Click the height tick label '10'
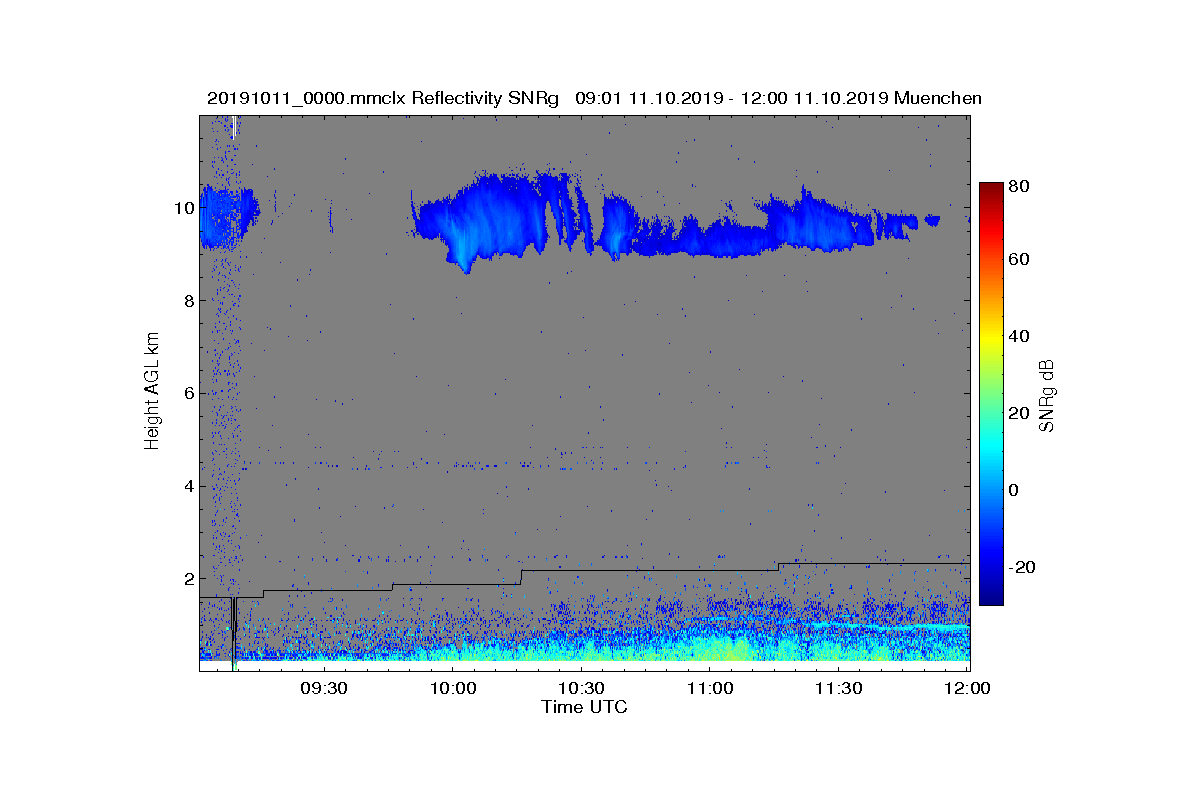The width and height of the screenshot is (1200, 800). coord(183,208)
